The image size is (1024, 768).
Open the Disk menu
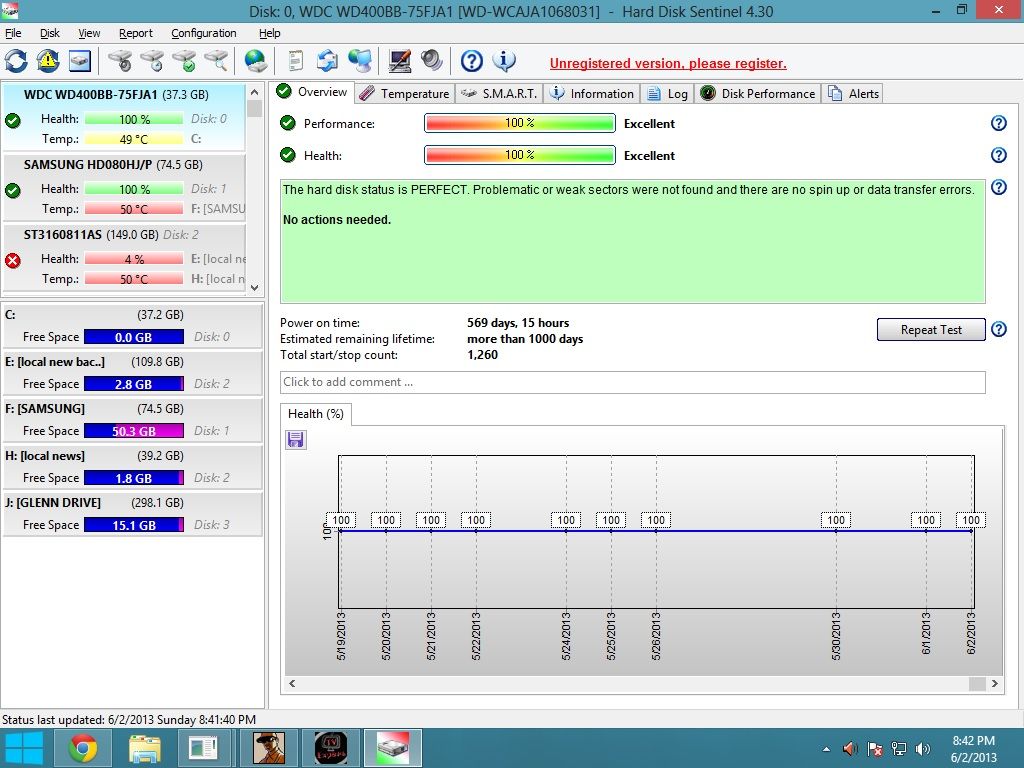(50, 33)
